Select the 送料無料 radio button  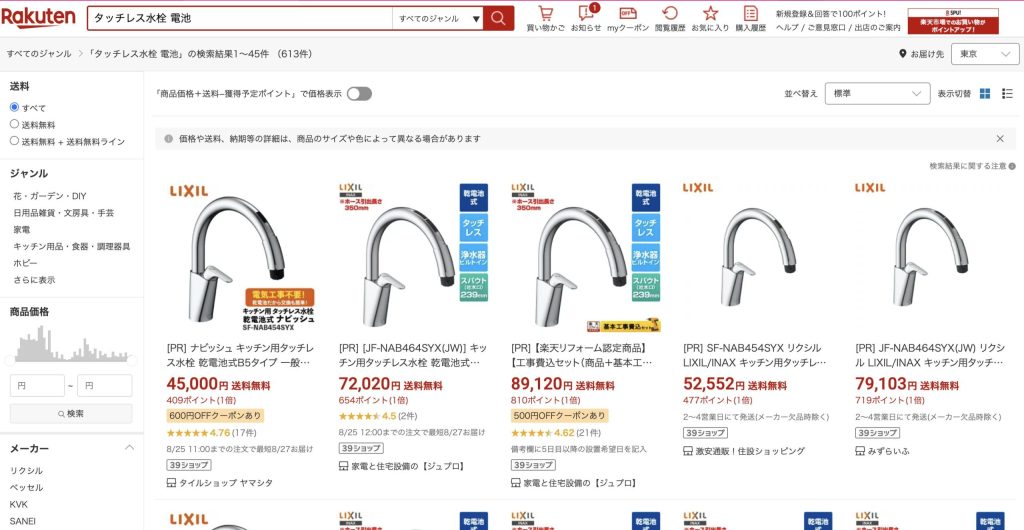14,124
